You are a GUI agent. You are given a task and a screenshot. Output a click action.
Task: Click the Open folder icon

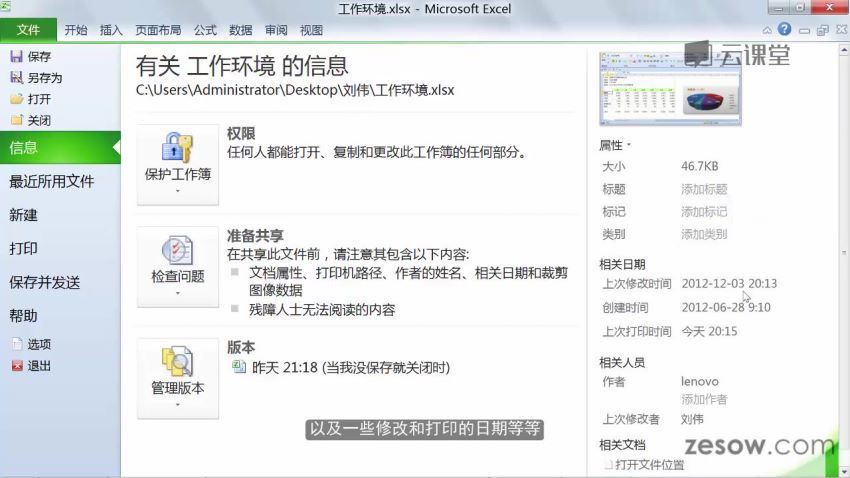click(x=16, y=99)
